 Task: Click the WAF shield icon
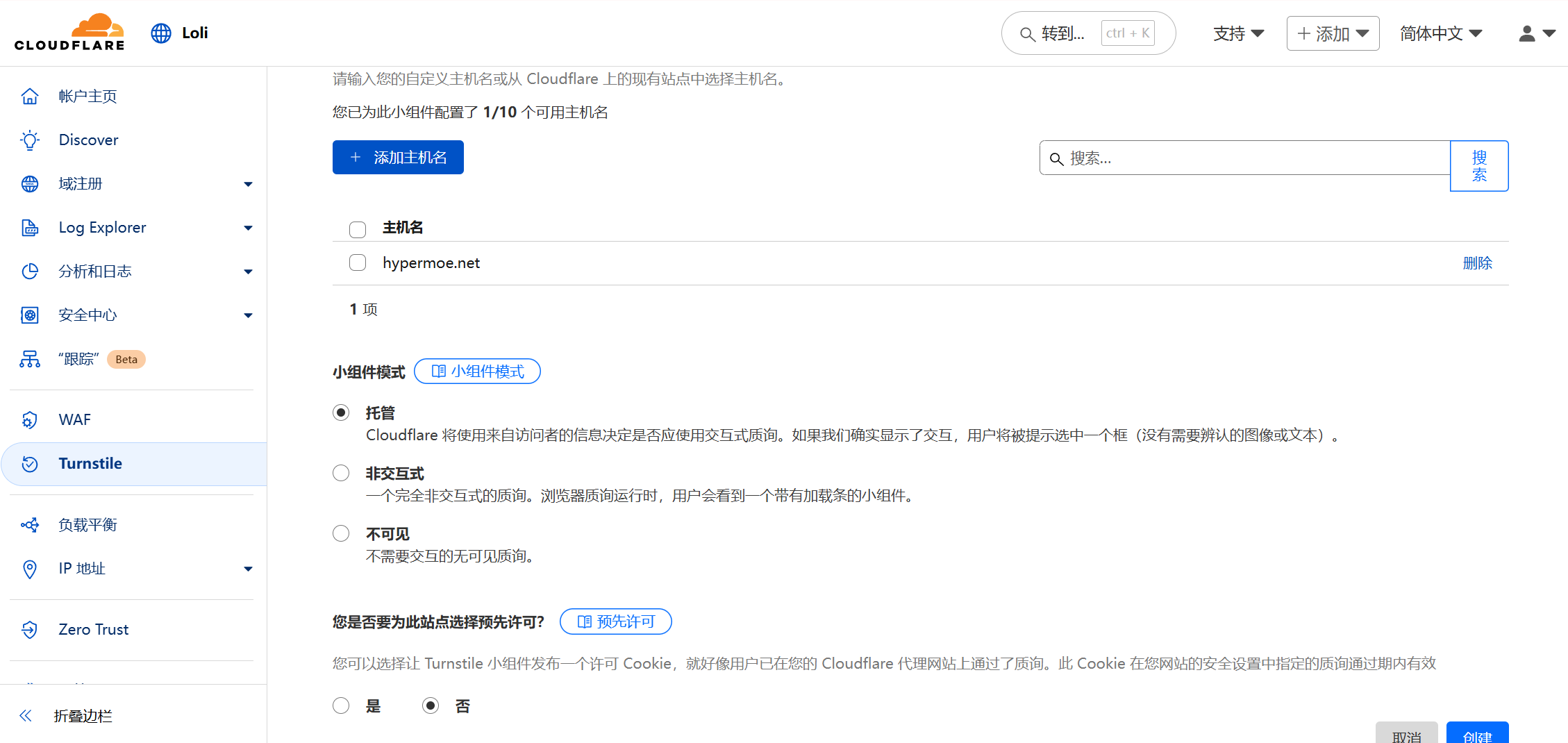tap(30, 419)
